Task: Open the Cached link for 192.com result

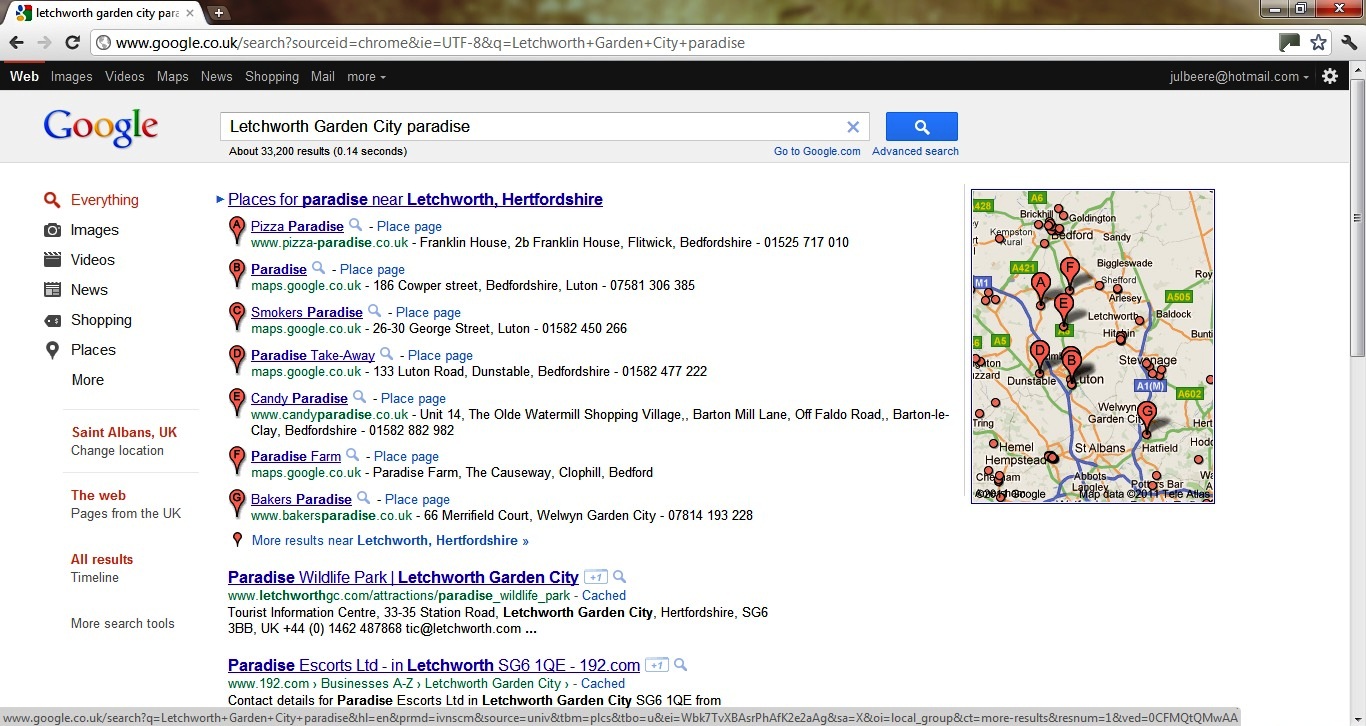Action: click(603, 683)
